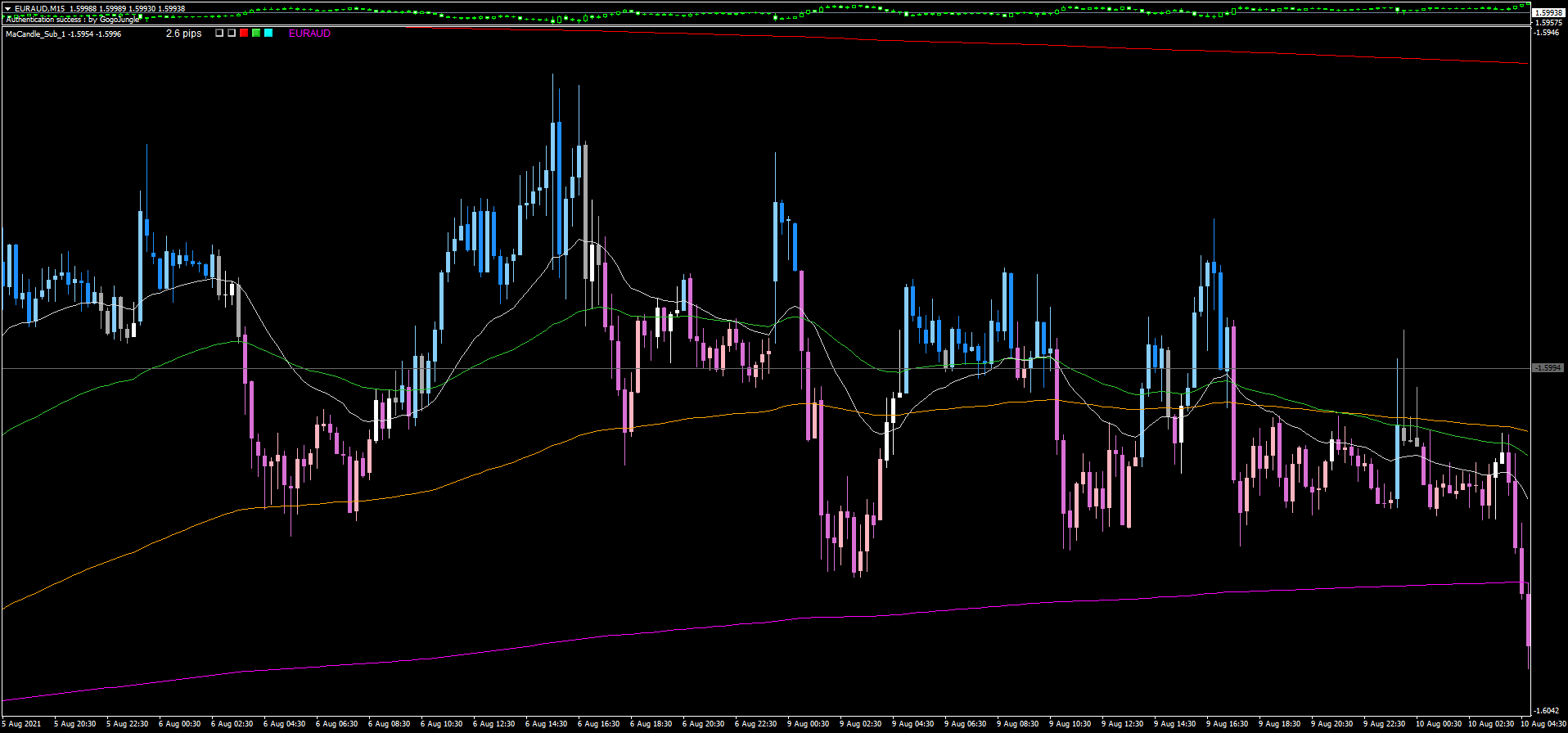
Task: Click the 2.6 pips spread label
Action: (183, 34)
